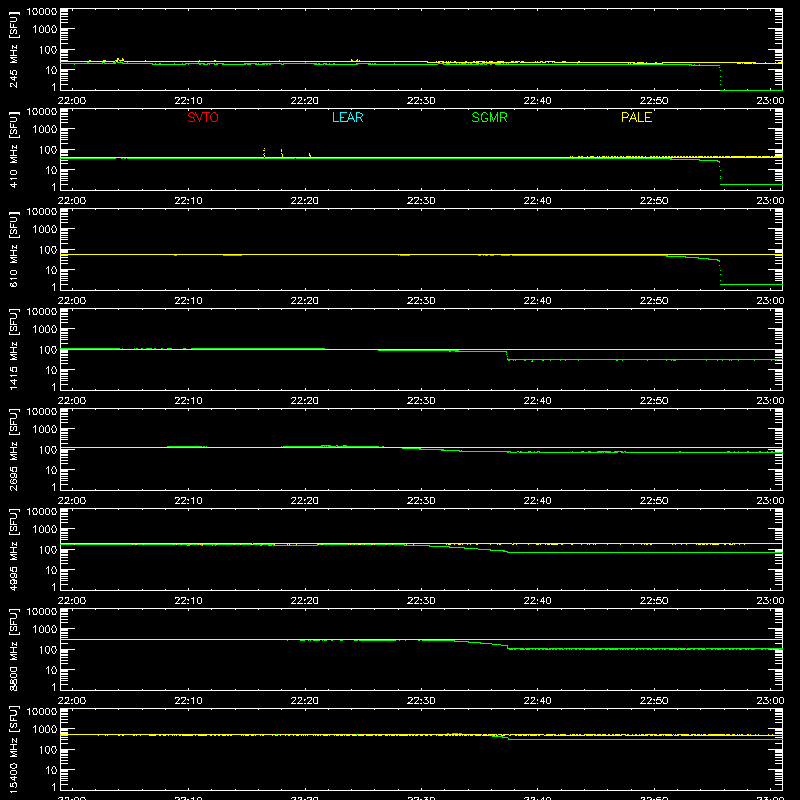The width and height of the screenshot is (800, 800).
Task: Click 22:10 tick label under 245 MHz panel
Action: coord(188,101)
